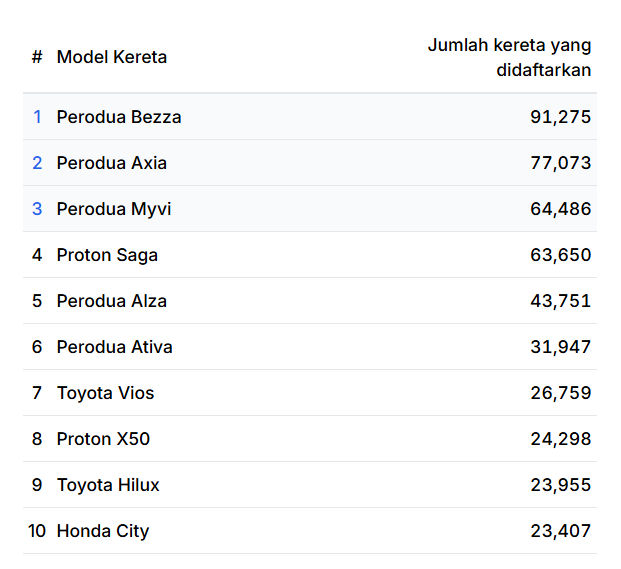Click the 23,407 figure for Honda City

click(560, 531)
